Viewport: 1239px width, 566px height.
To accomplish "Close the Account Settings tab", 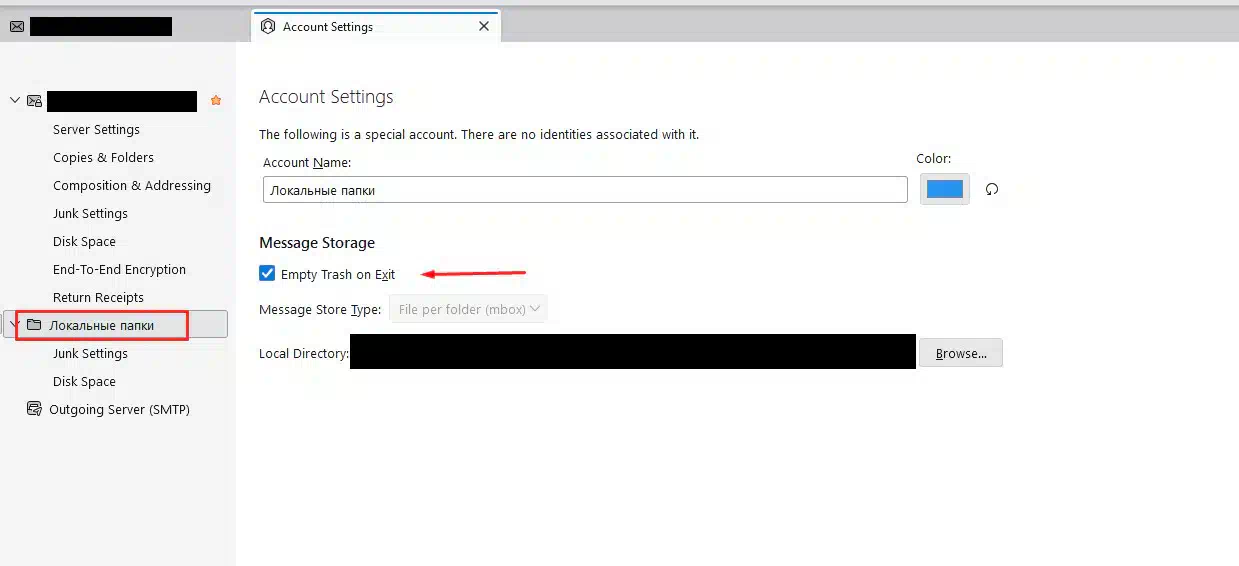I will [484, 27].
